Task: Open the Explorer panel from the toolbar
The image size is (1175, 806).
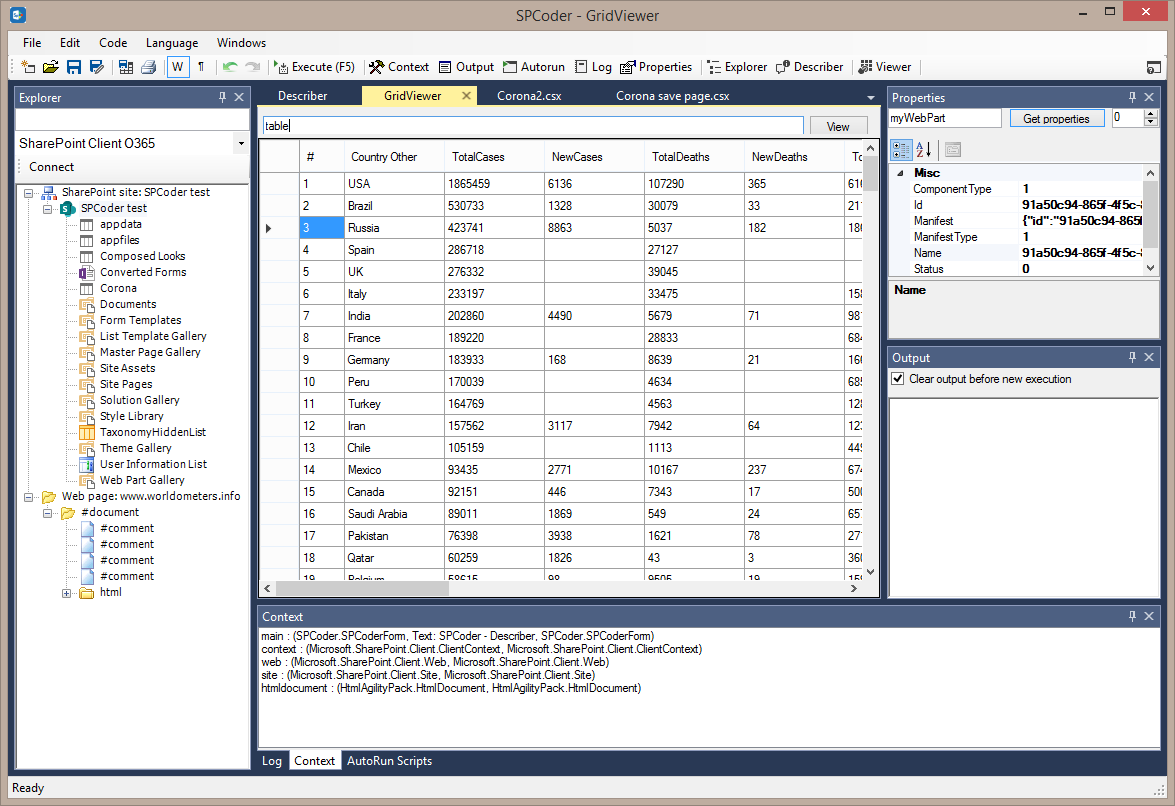Action: pos(737,67)
